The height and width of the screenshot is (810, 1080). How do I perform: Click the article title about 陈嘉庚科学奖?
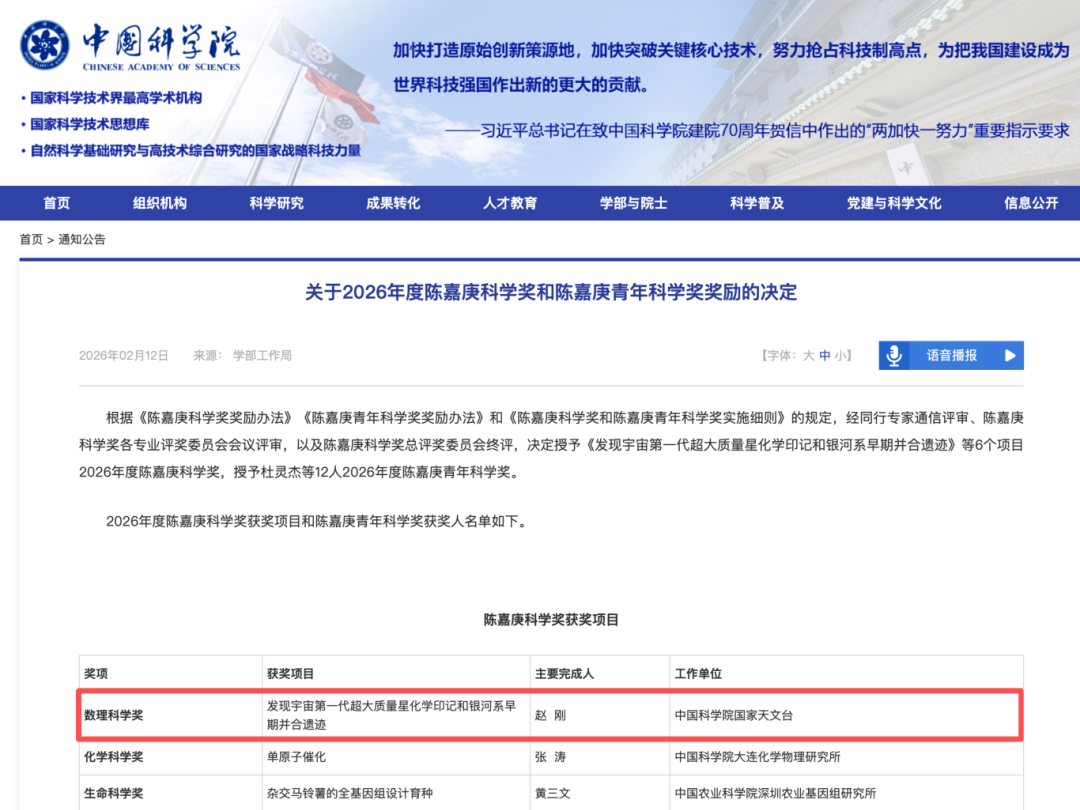pyautogui.click(x=551, y=292)
